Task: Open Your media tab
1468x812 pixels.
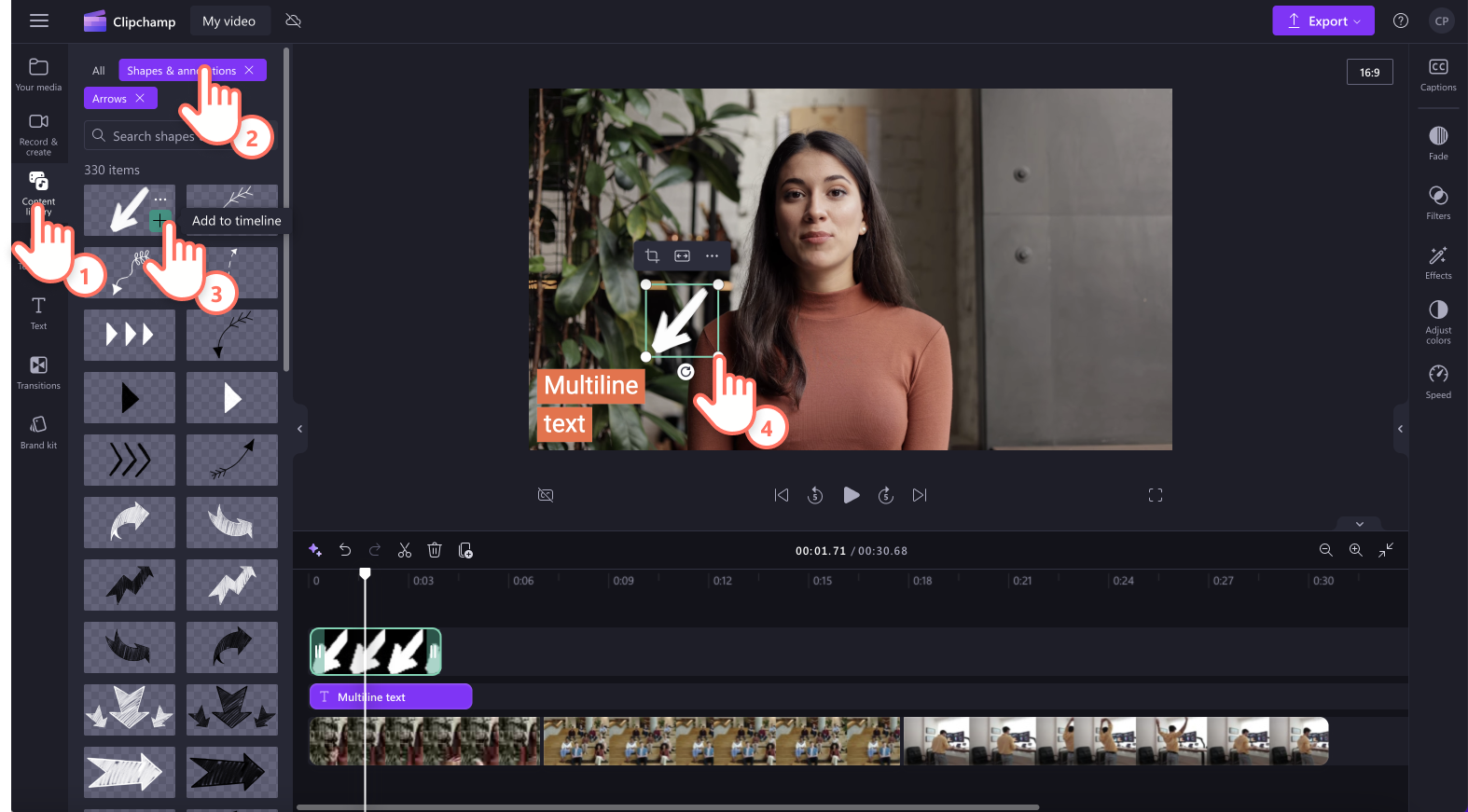Action: [38, 75]
